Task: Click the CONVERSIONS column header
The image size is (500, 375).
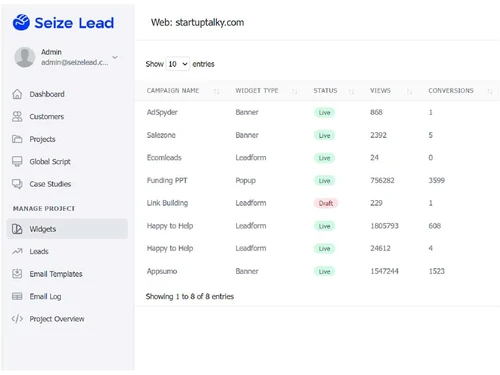Action: tap(451, 91)
